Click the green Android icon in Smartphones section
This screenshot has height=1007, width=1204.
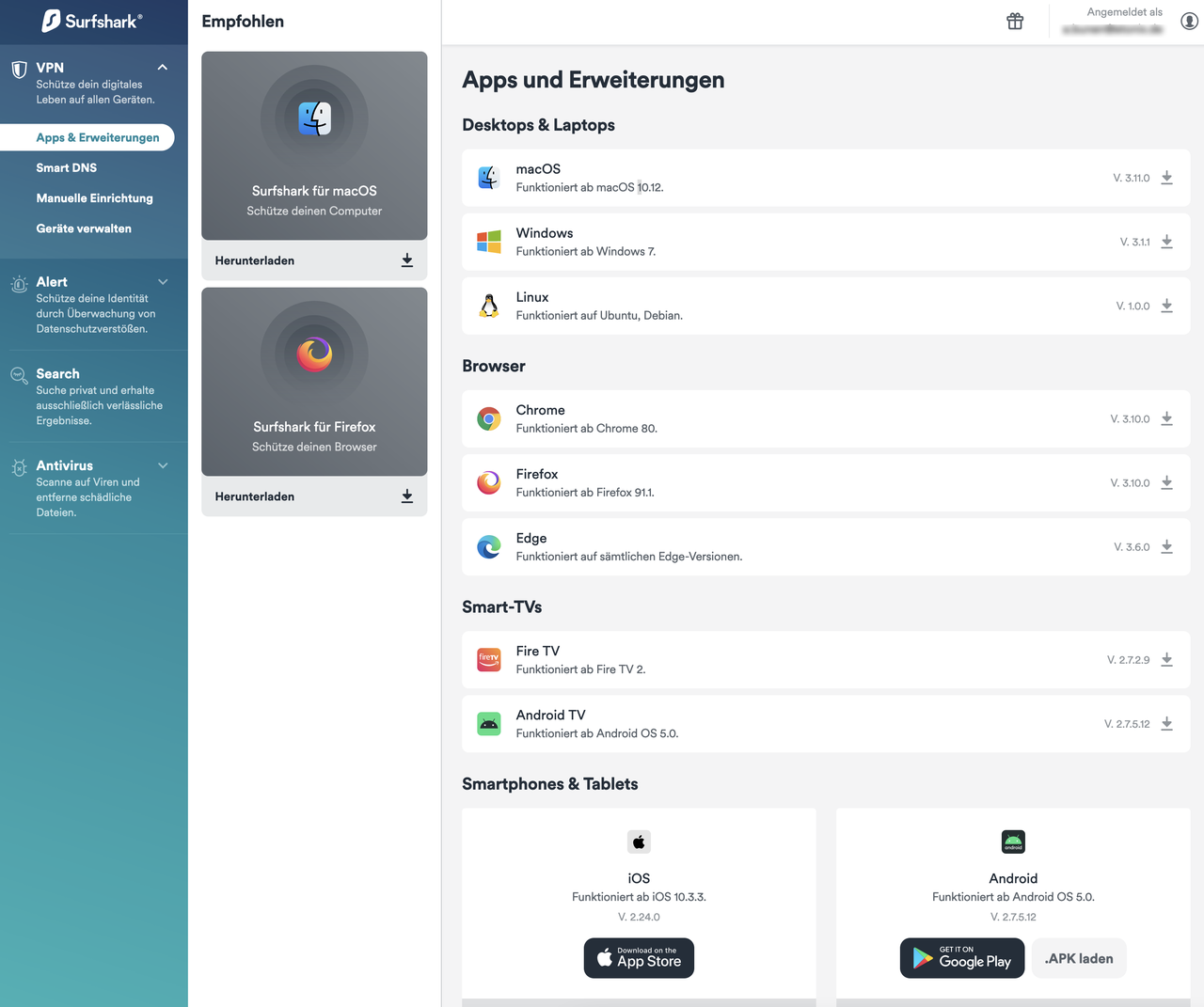(1013, 842)
